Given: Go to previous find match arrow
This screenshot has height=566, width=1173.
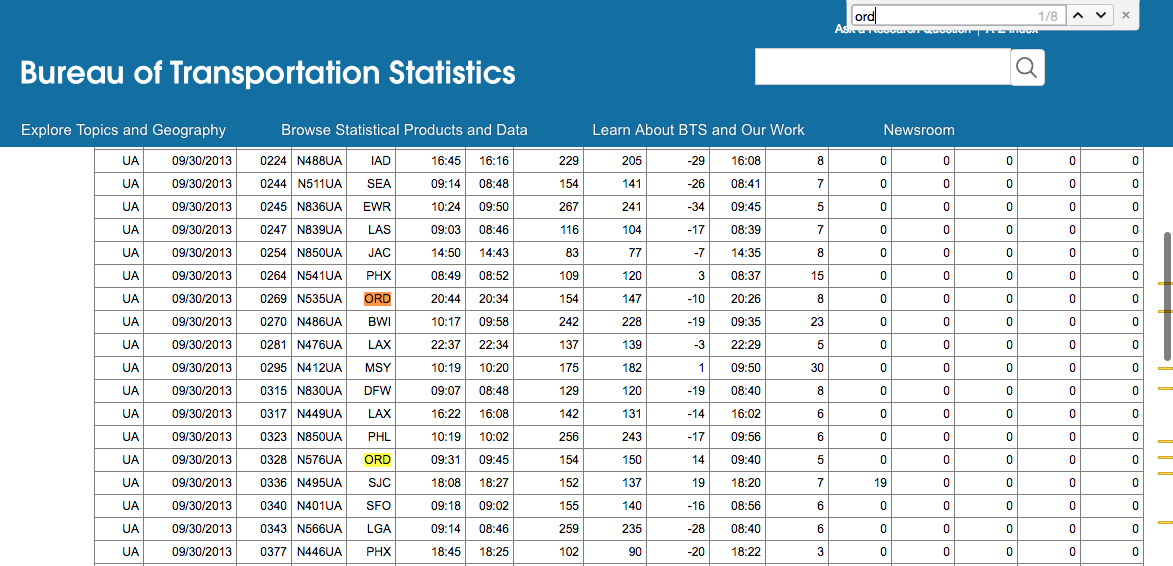Looking at the screenshot, I should click(x=1077, y=15).
